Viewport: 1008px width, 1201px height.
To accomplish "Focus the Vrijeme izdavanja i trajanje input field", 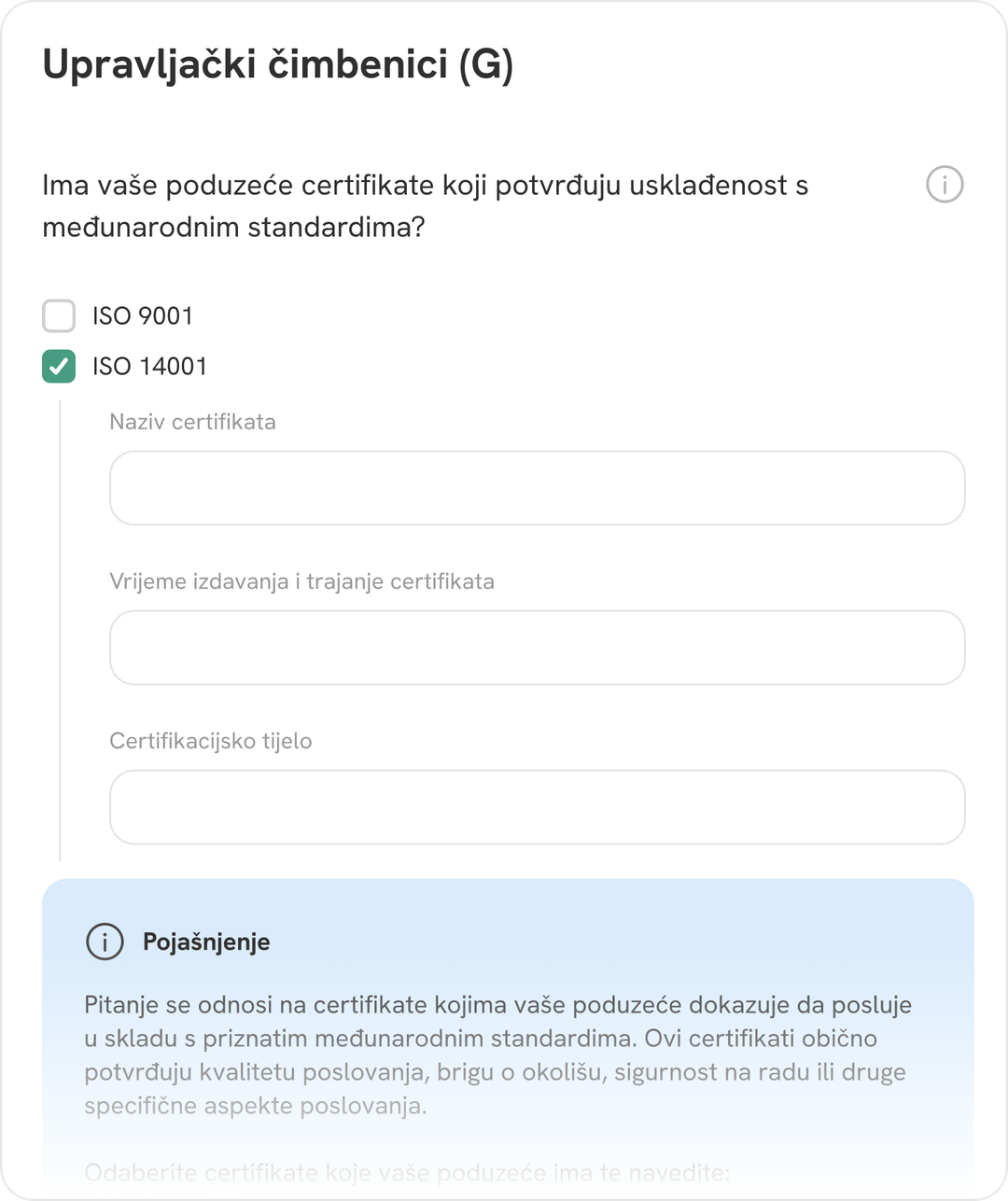I will coord(537,648).
